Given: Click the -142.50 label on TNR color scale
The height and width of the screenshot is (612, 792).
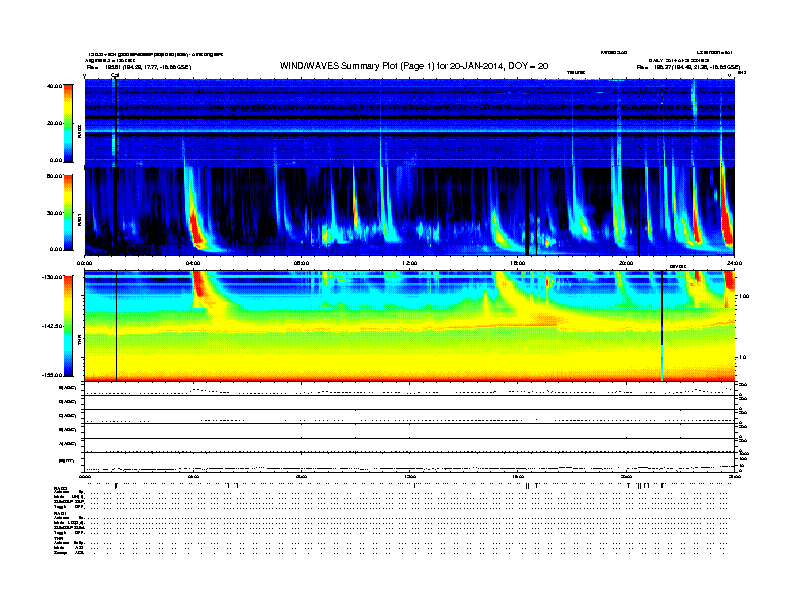Looking at the screenshot, I should pyautogui.click(x=52, y=326).
